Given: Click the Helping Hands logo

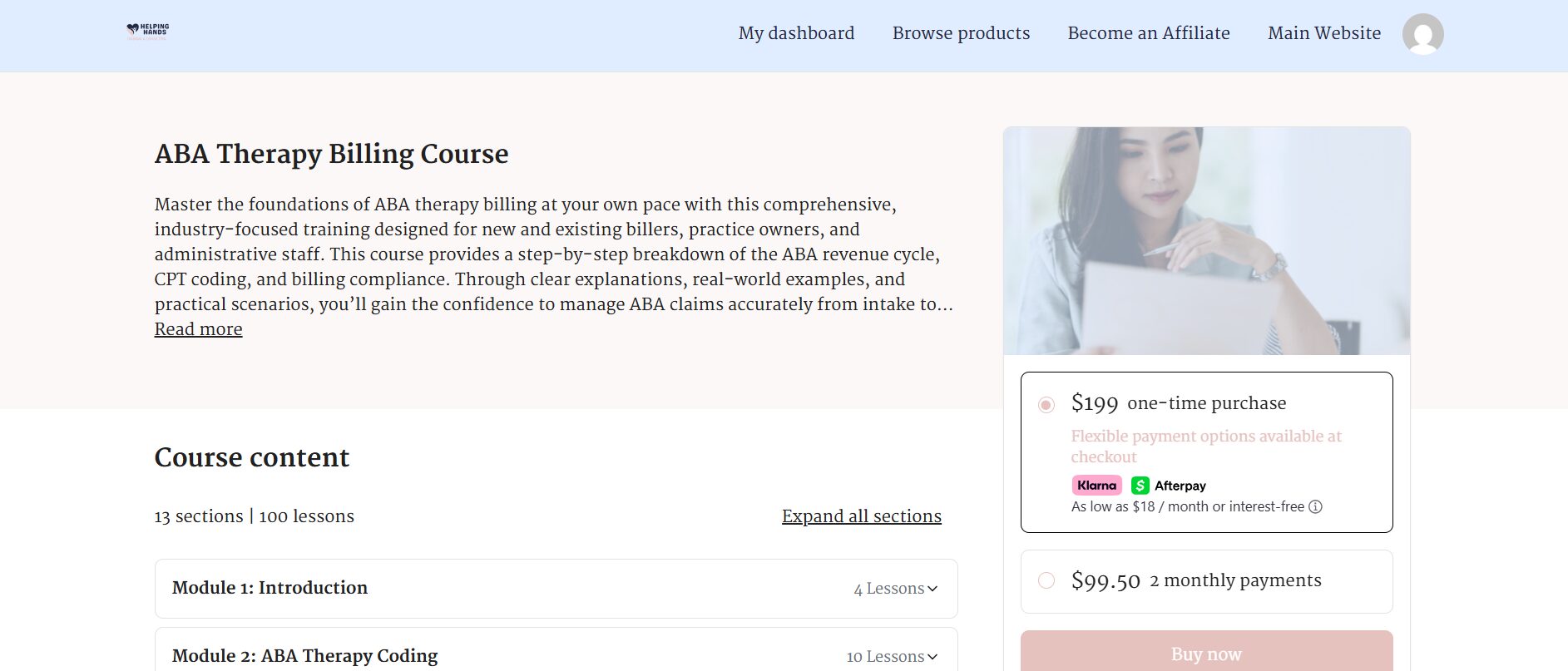Looking at the screenshot, I should click(148, 32).
